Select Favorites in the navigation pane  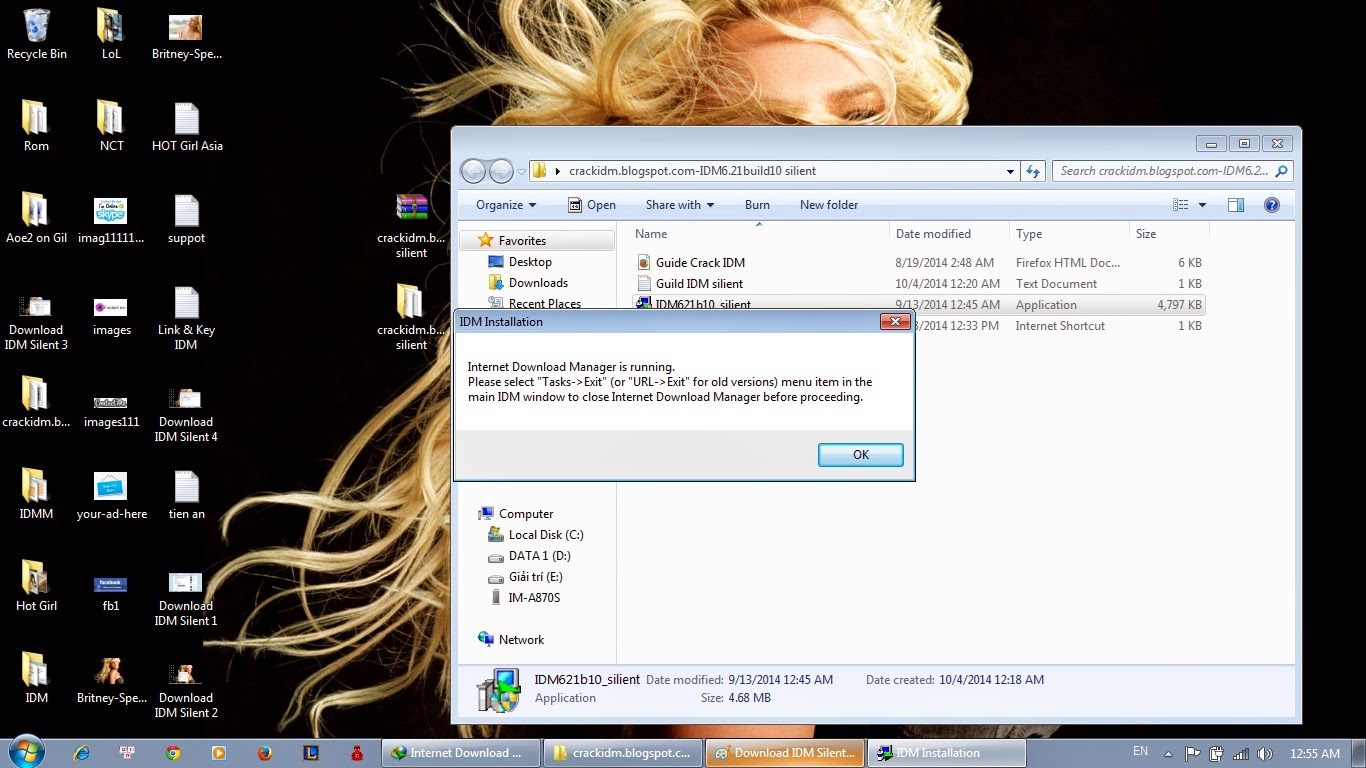click(x=522, y=241)
